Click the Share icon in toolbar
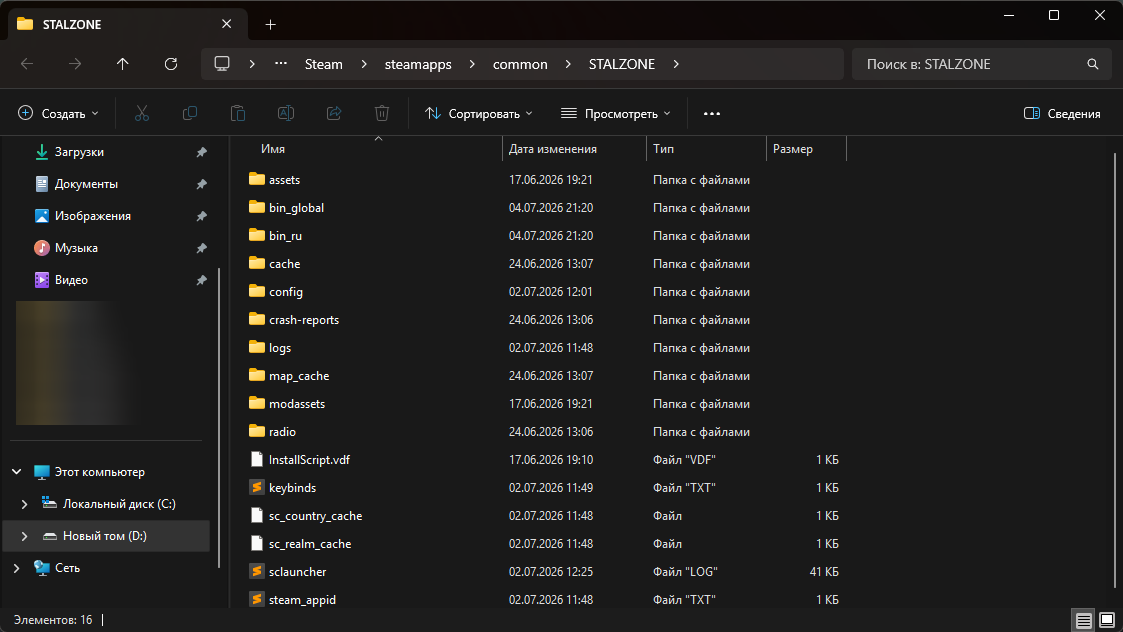The image size is (1123, 632). (x=334, y=113)
